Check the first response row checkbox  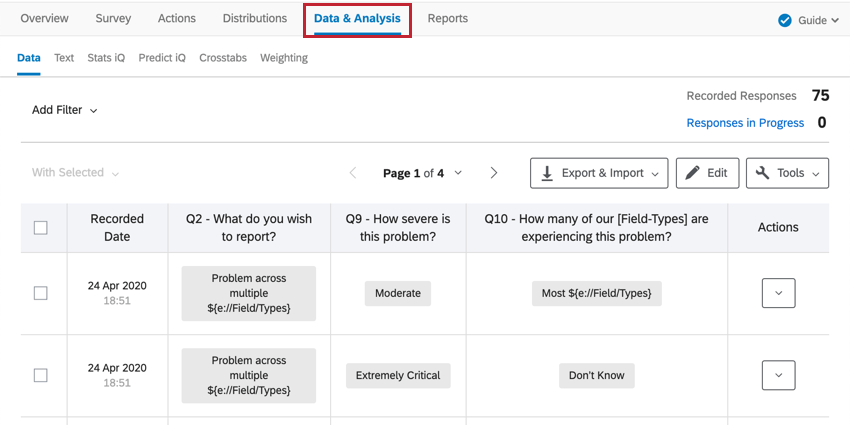pyautogui.click(x=41, y=293)
